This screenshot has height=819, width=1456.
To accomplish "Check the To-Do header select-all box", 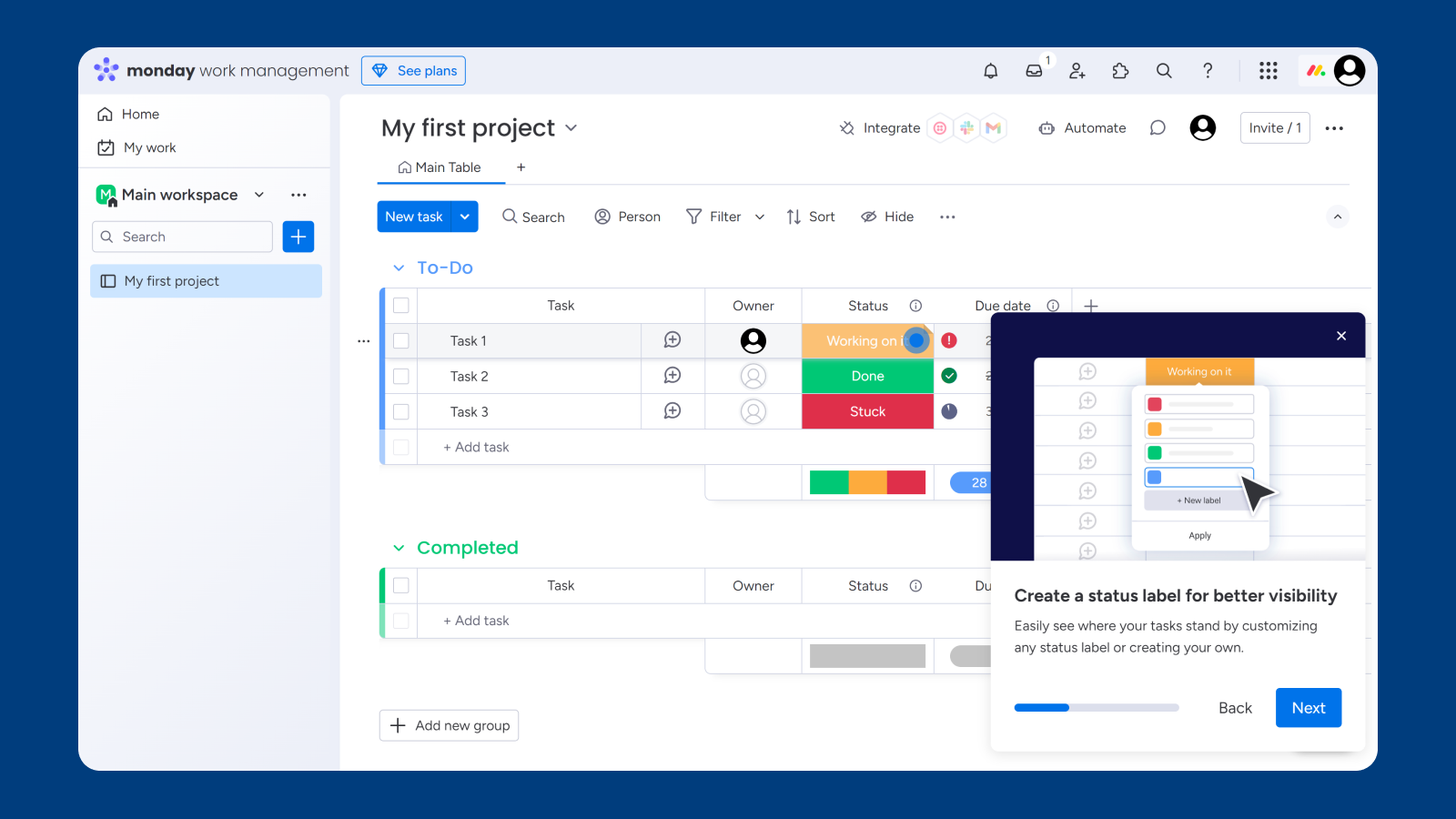I will 401,306.
